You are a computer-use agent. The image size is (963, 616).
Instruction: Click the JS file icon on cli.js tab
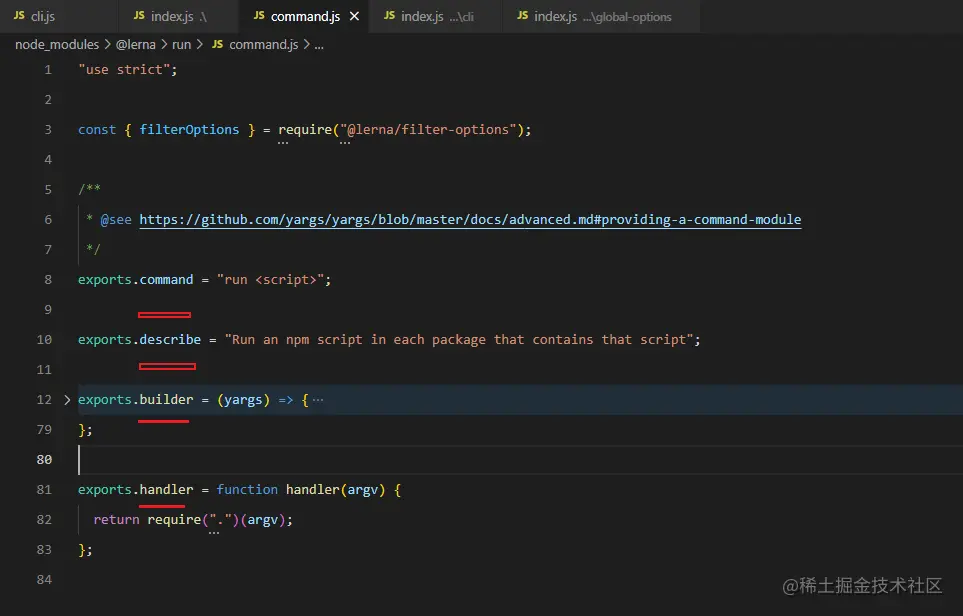point(19,15)
